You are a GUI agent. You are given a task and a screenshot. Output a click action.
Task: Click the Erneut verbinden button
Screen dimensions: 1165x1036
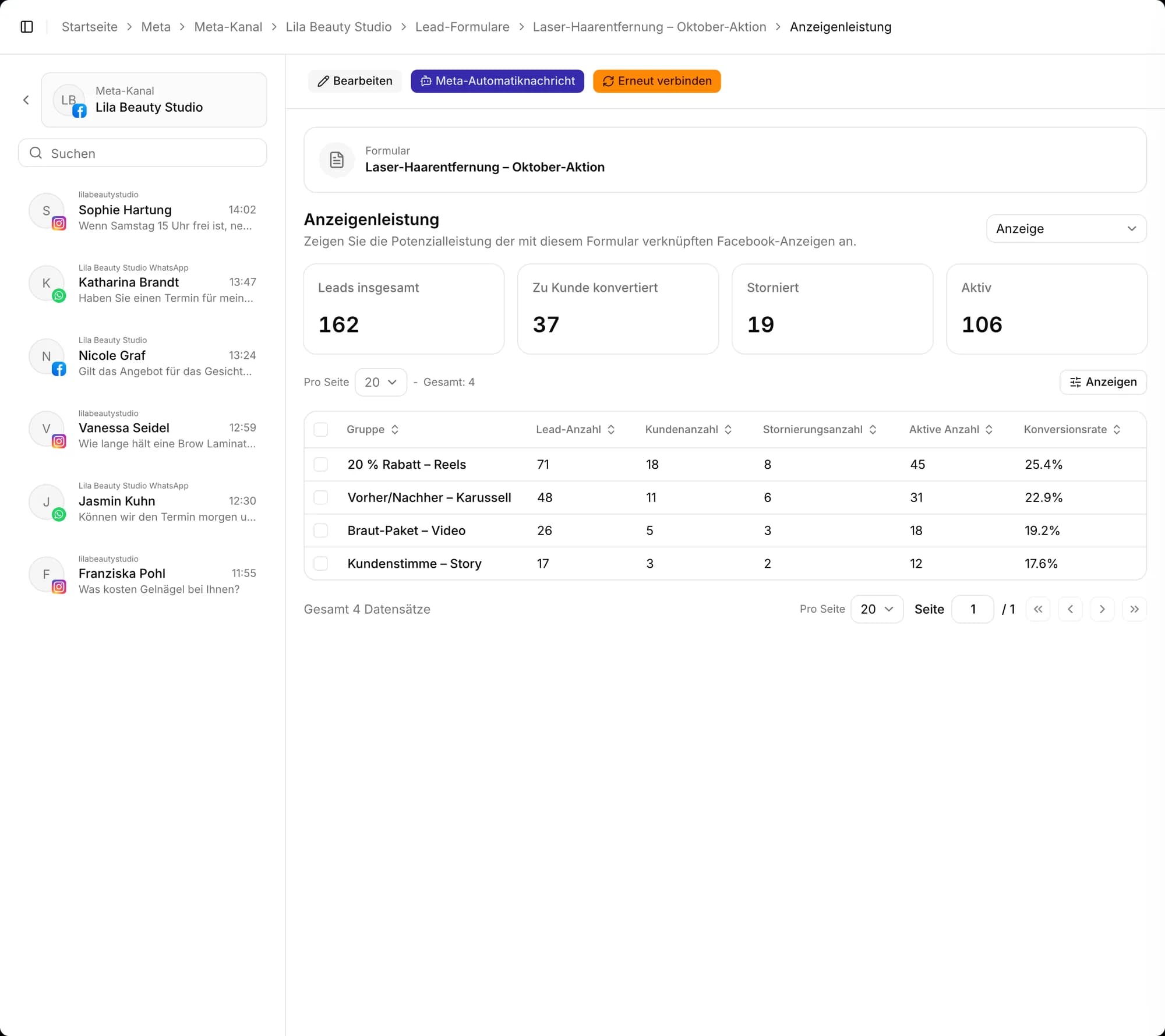tap(656, 81)
